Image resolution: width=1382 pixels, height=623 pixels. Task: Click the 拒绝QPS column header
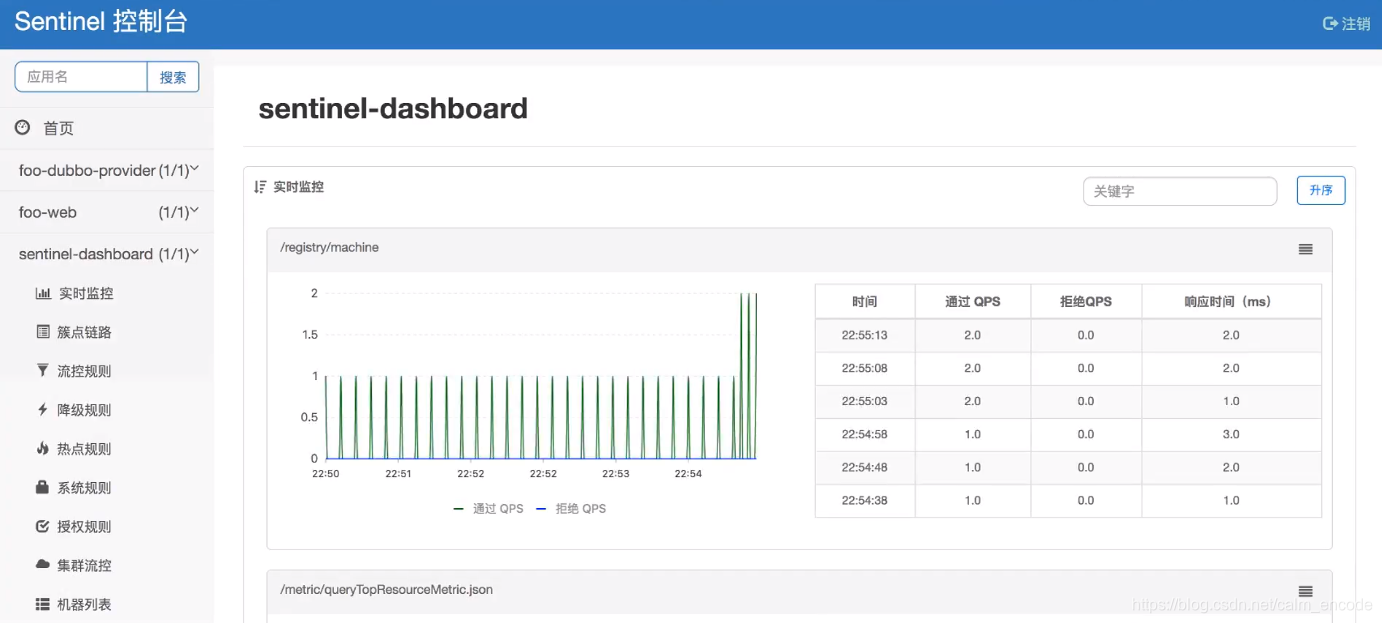(x=1086, y=301)
